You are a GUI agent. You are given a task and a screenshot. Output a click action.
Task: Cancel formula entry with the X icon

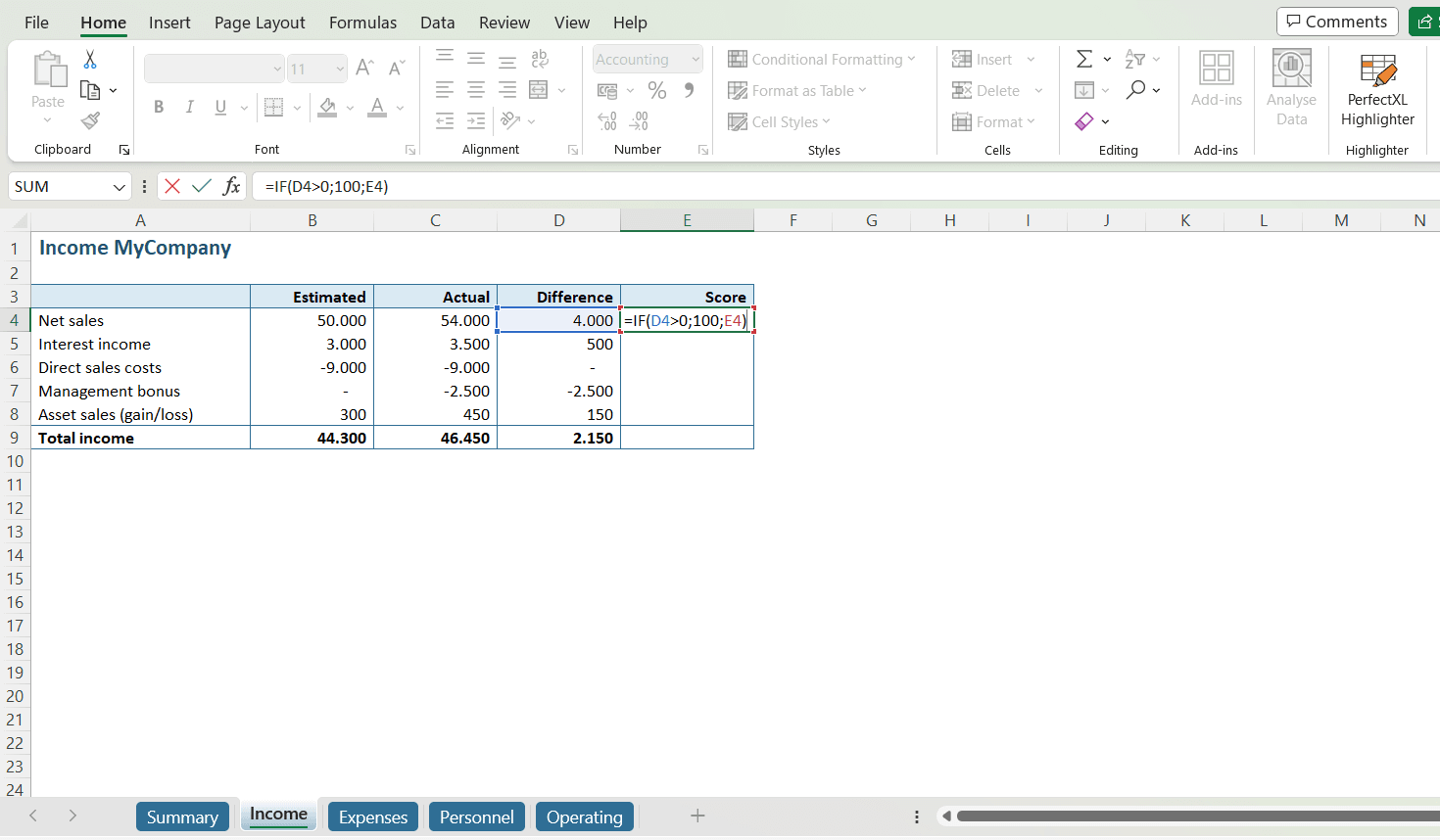(172, 186)
